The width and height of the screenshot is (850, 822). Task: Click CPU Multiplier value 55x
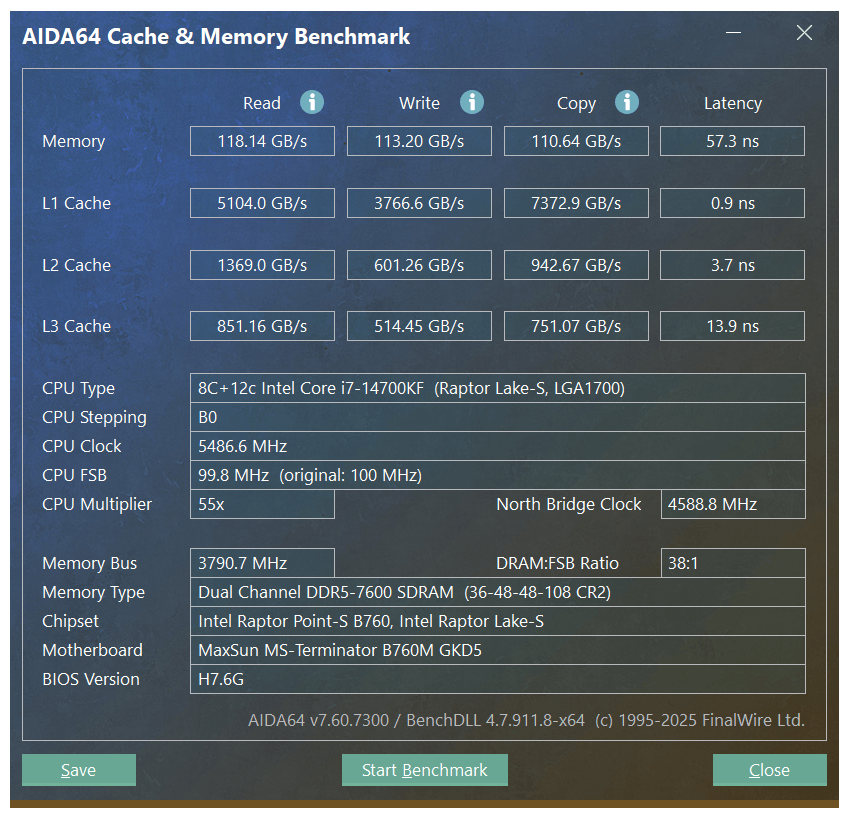262,504
